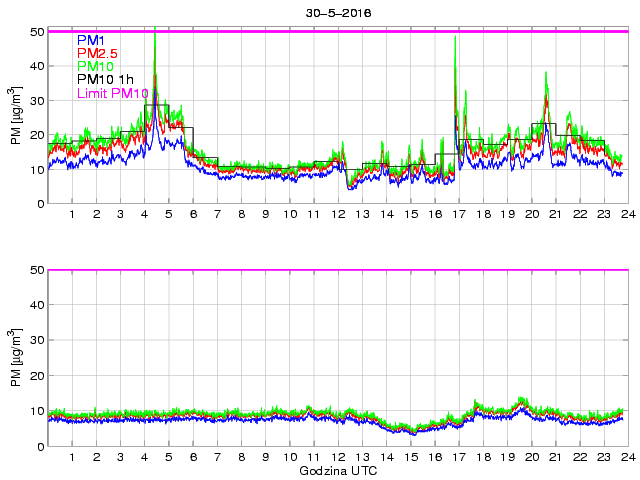Click the black PM10 1h legend label

coord(105,80)
